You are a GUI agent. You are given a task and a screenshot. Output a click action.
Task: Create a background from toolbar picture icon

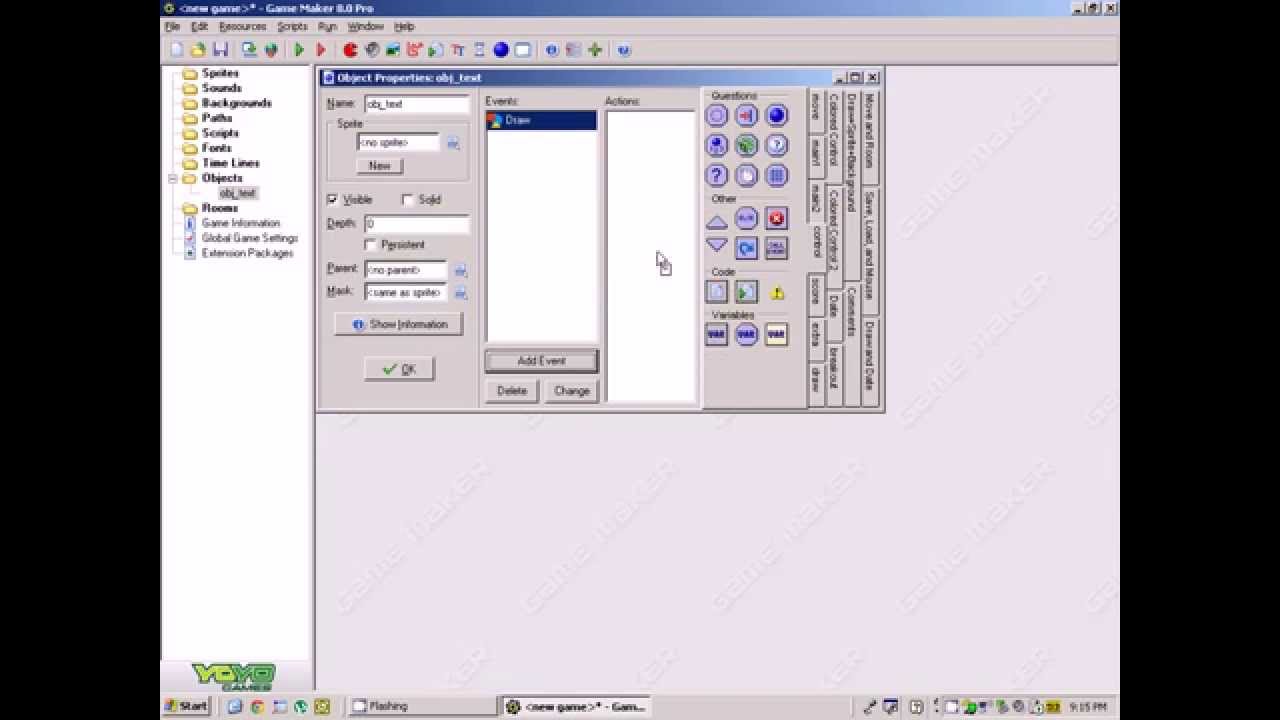click(393, 50)
